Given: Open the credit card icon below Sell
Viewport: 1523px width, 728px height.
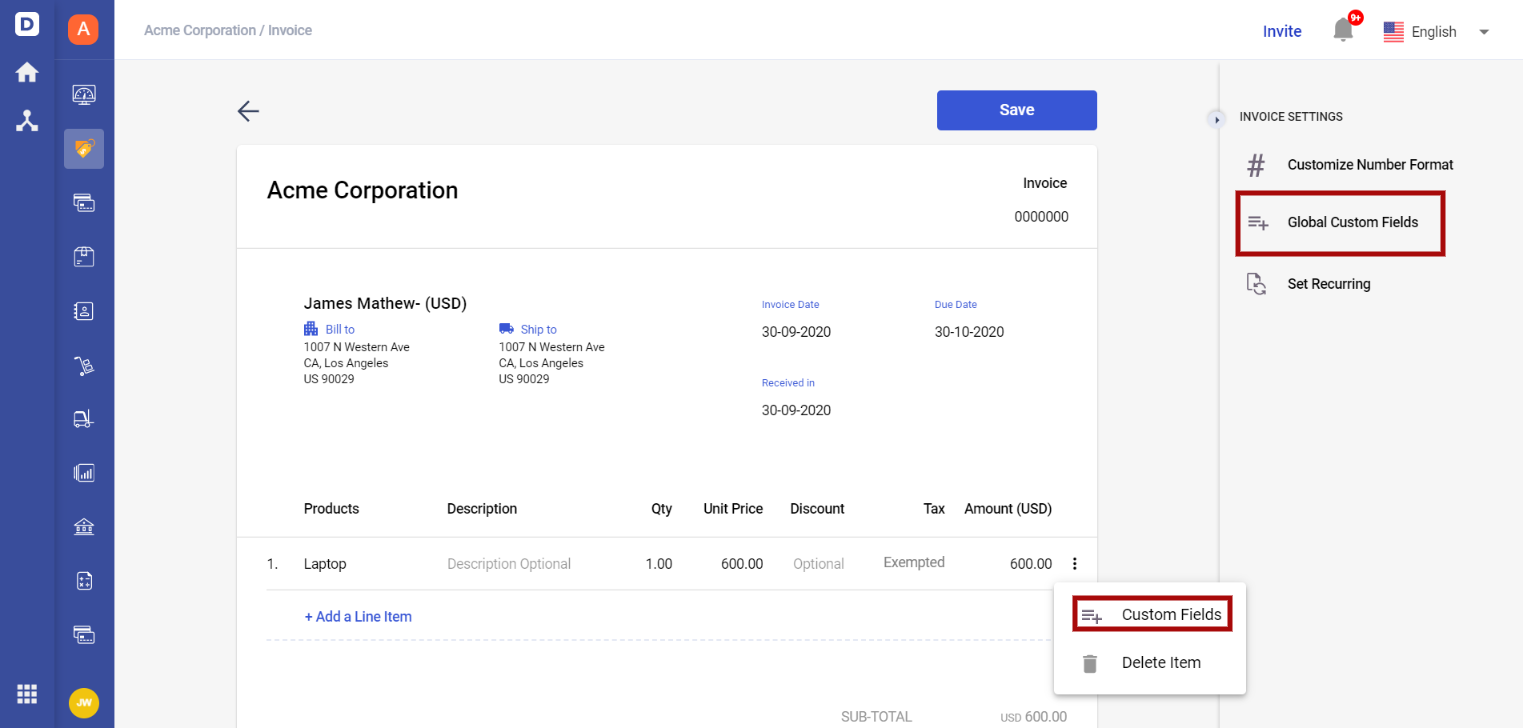Looking at the screenshot, I should (x=84, y=203).
